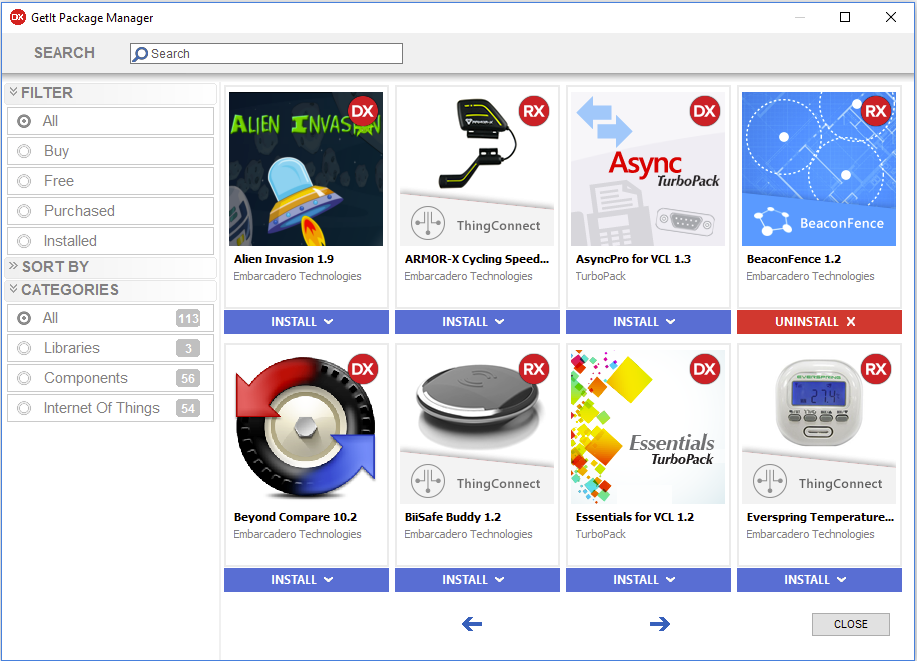Click the DX badge on Beyond Compare
Viewport: 917px width, 661px height.
coord(363,369)
